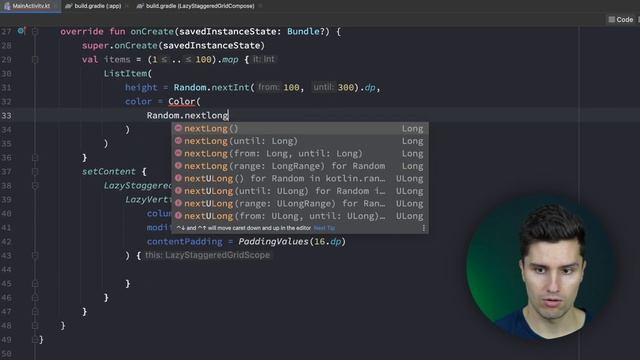This screenshot has height=360, width=640.
Task: Click contentPadding parameter name on line 42
Action: click(x=185, y=242)
